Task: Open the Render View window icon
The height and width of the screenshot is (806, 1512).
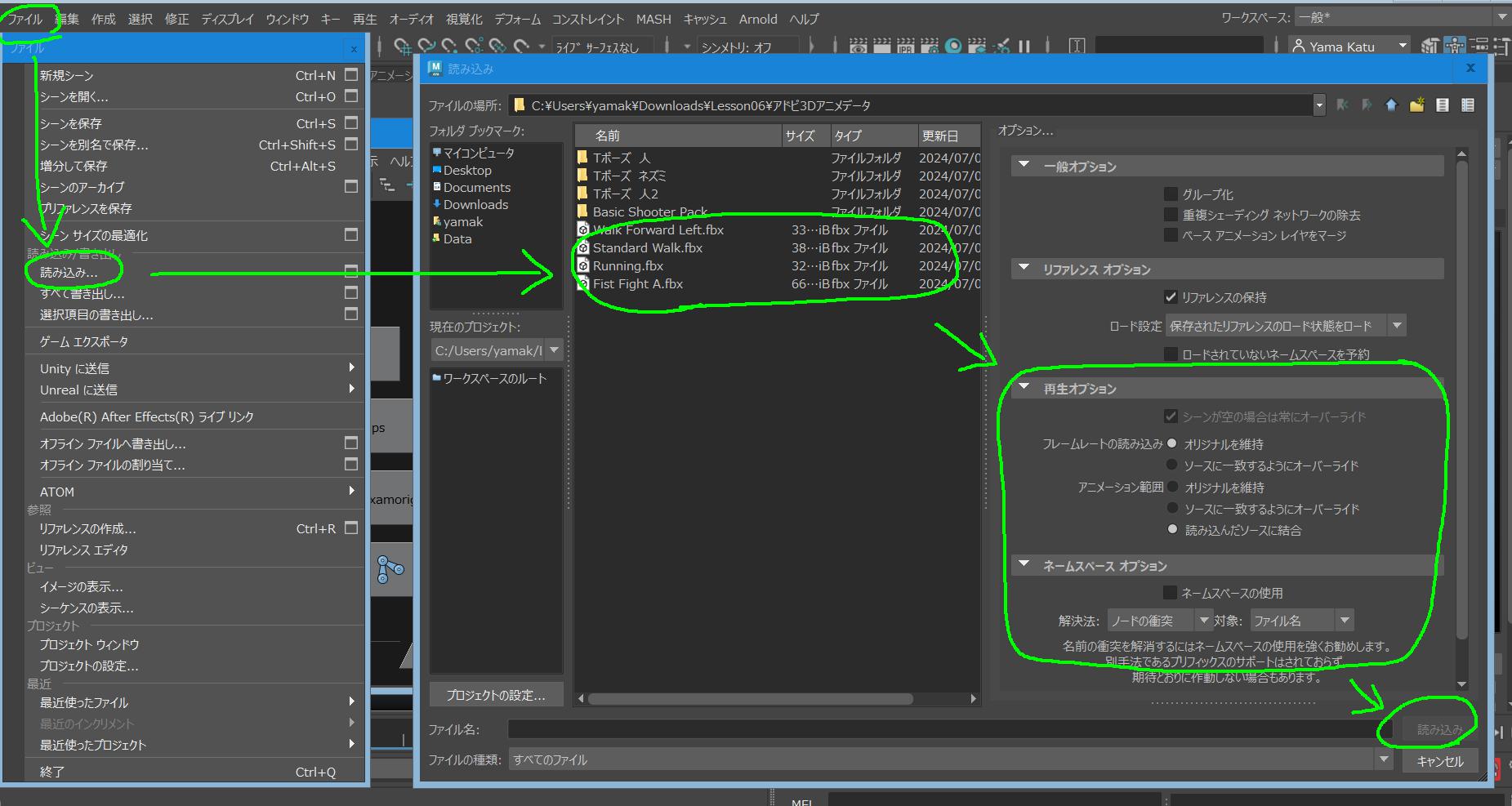Action: (858, 47)
